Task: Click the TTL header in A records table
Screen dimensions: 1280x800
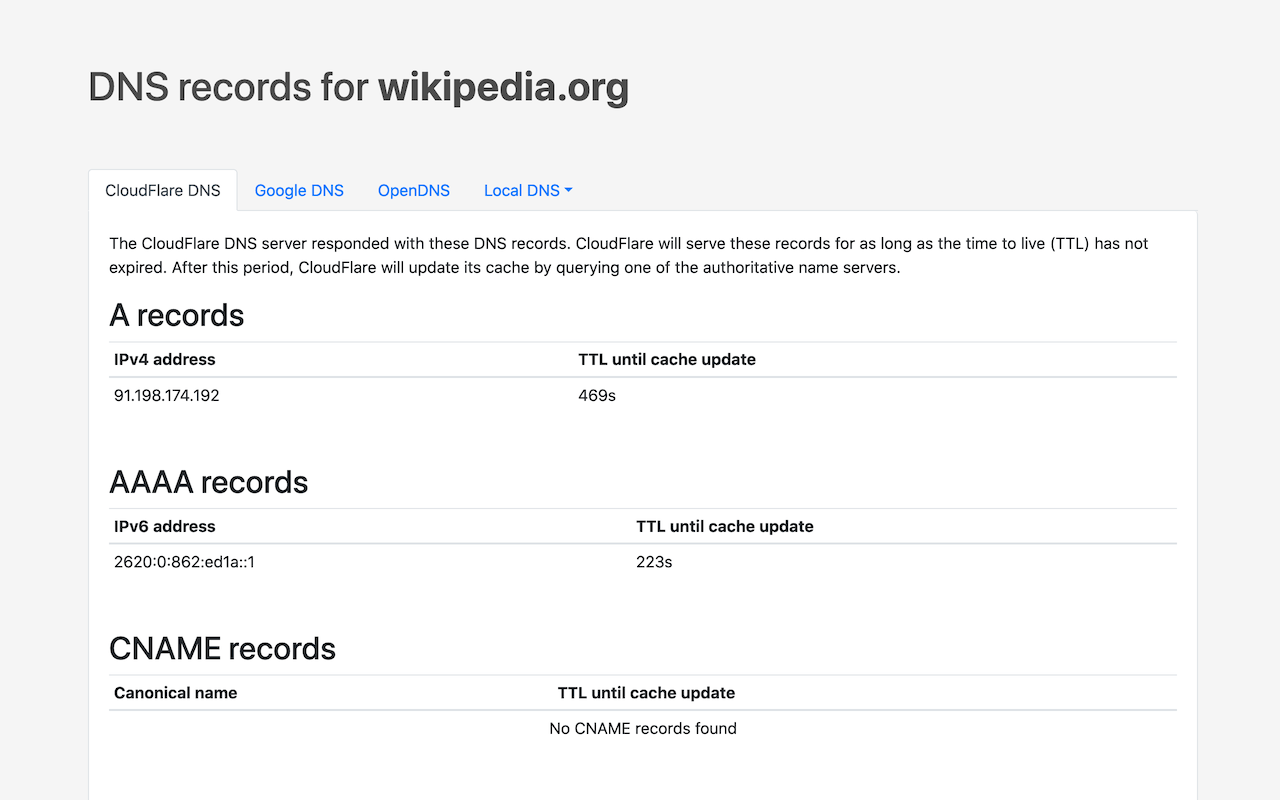Action: [667, 359]
